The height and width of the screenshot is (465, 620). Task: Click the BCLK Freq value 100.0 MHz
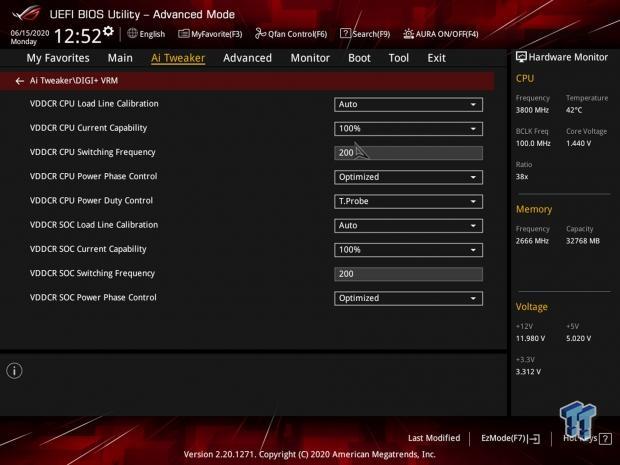pos(533,144)
